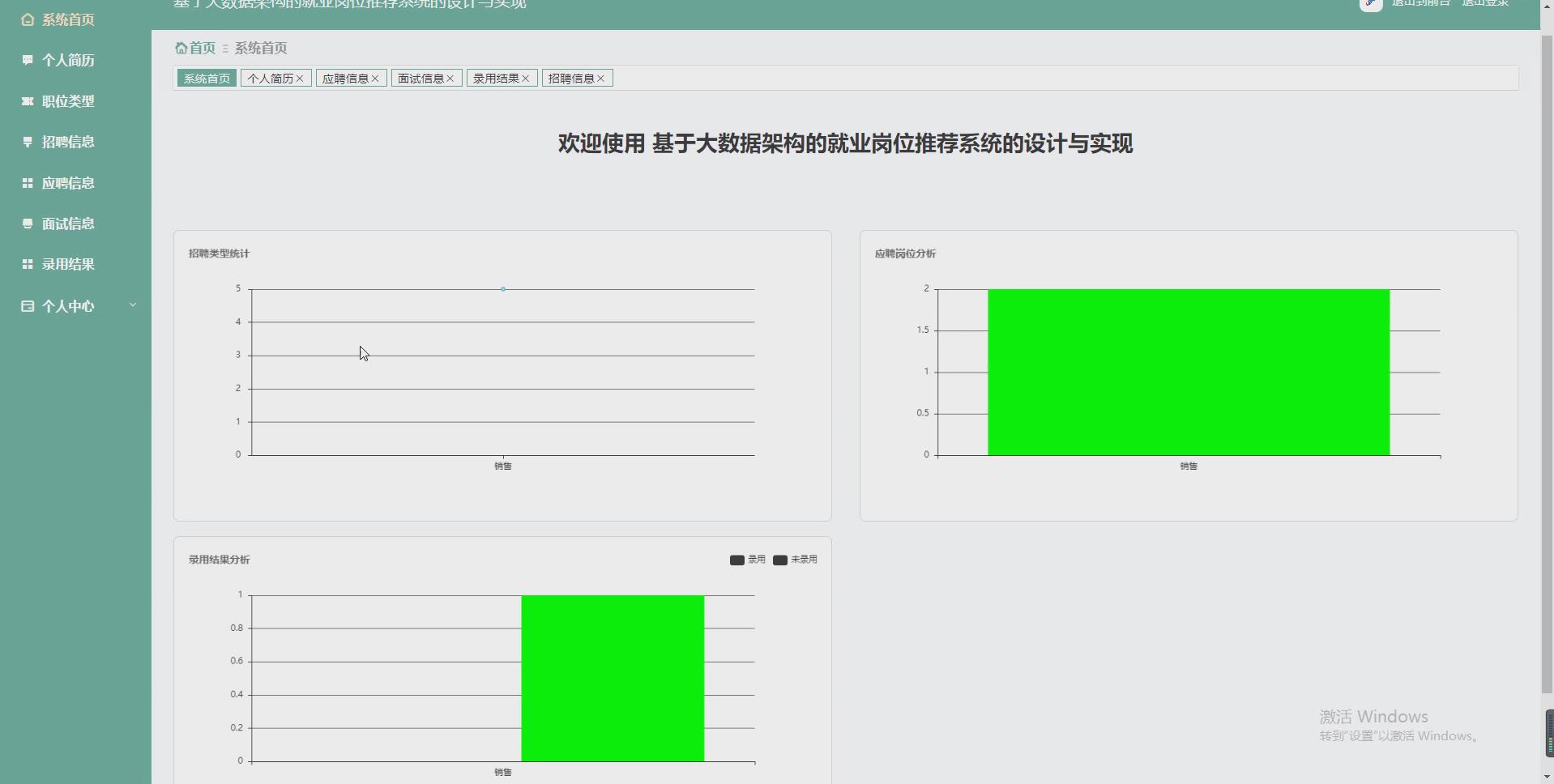The height and width of the screenshot is (784, 1554).
Task: Click the 面试信息 sidebar icon
Action: point(28,224)
